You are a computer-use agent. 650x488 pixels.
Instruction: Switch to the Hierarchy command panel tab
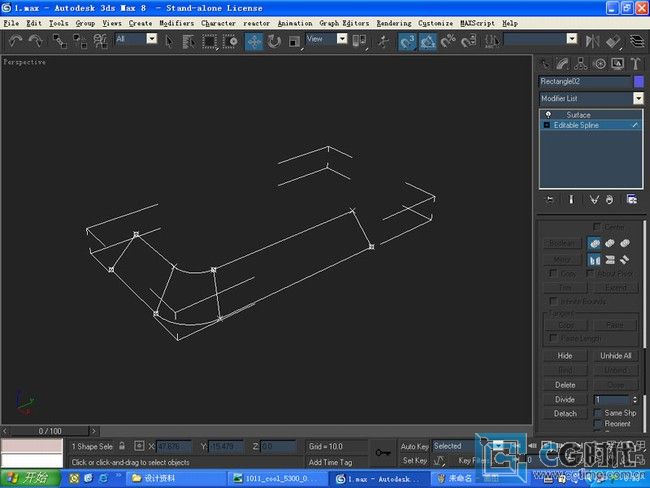581,64
